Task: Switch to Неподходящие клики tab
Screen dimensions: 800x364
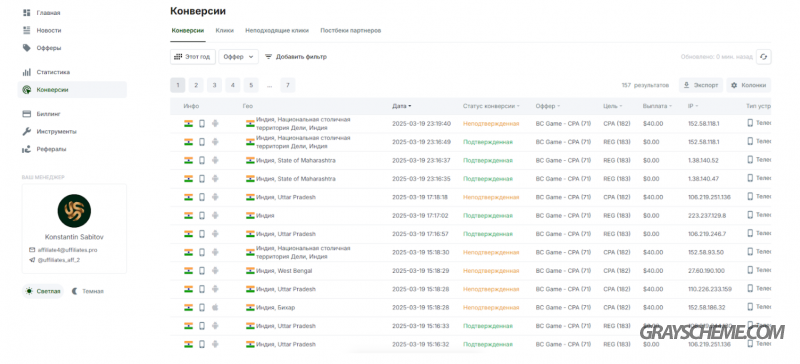Action: pos(277,31)
